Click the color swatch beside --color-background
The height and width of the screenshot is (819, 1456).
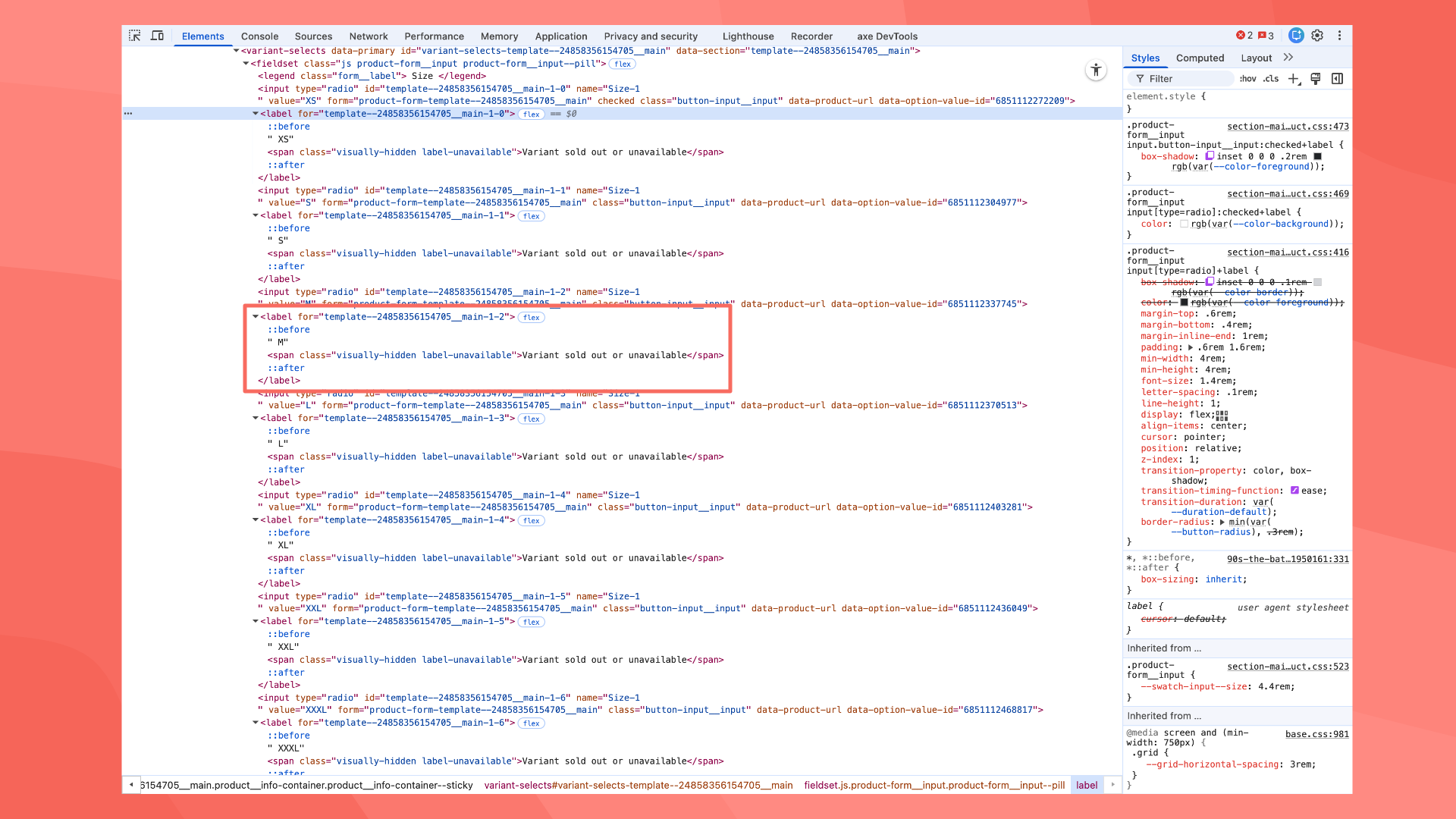1185,224
